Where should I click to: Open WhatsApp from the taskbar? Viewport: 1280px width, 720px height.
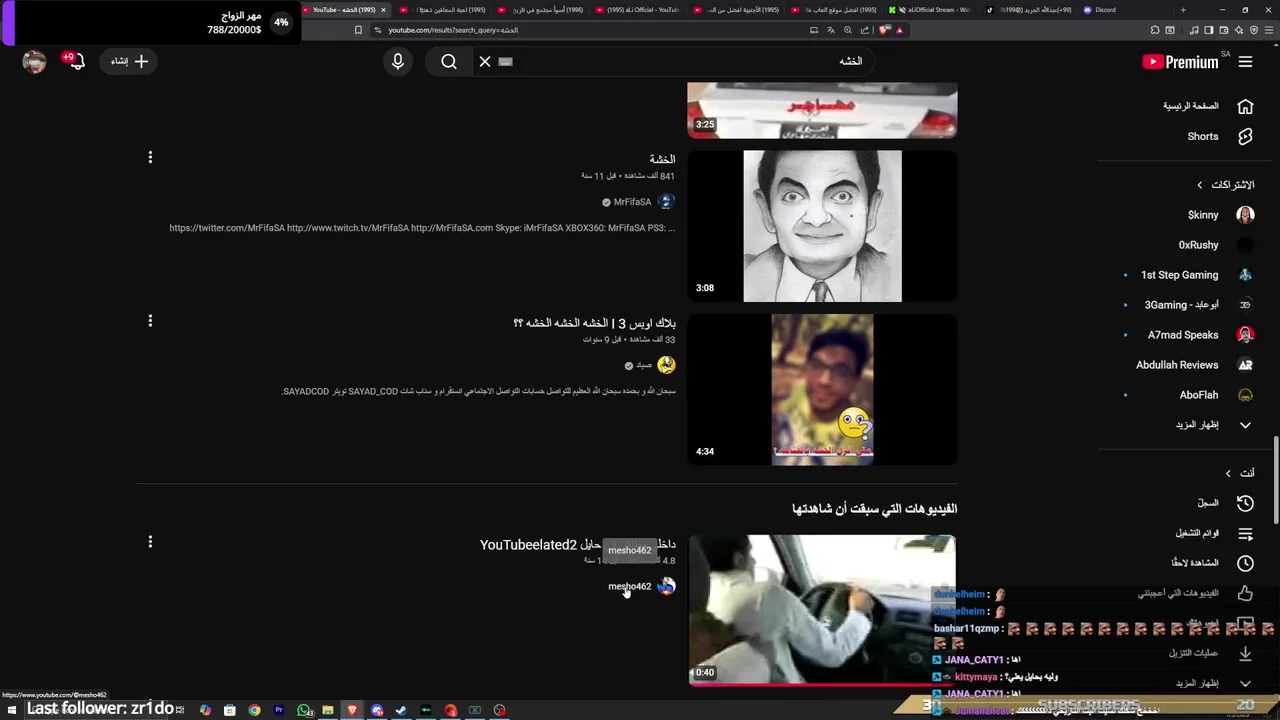click(304, 710)
